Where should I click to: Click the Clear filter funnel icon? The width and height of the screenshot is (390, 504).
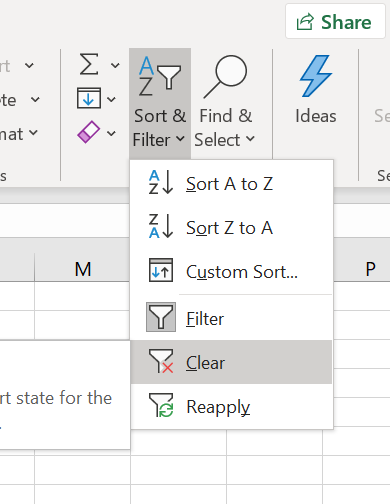point(161,361)
